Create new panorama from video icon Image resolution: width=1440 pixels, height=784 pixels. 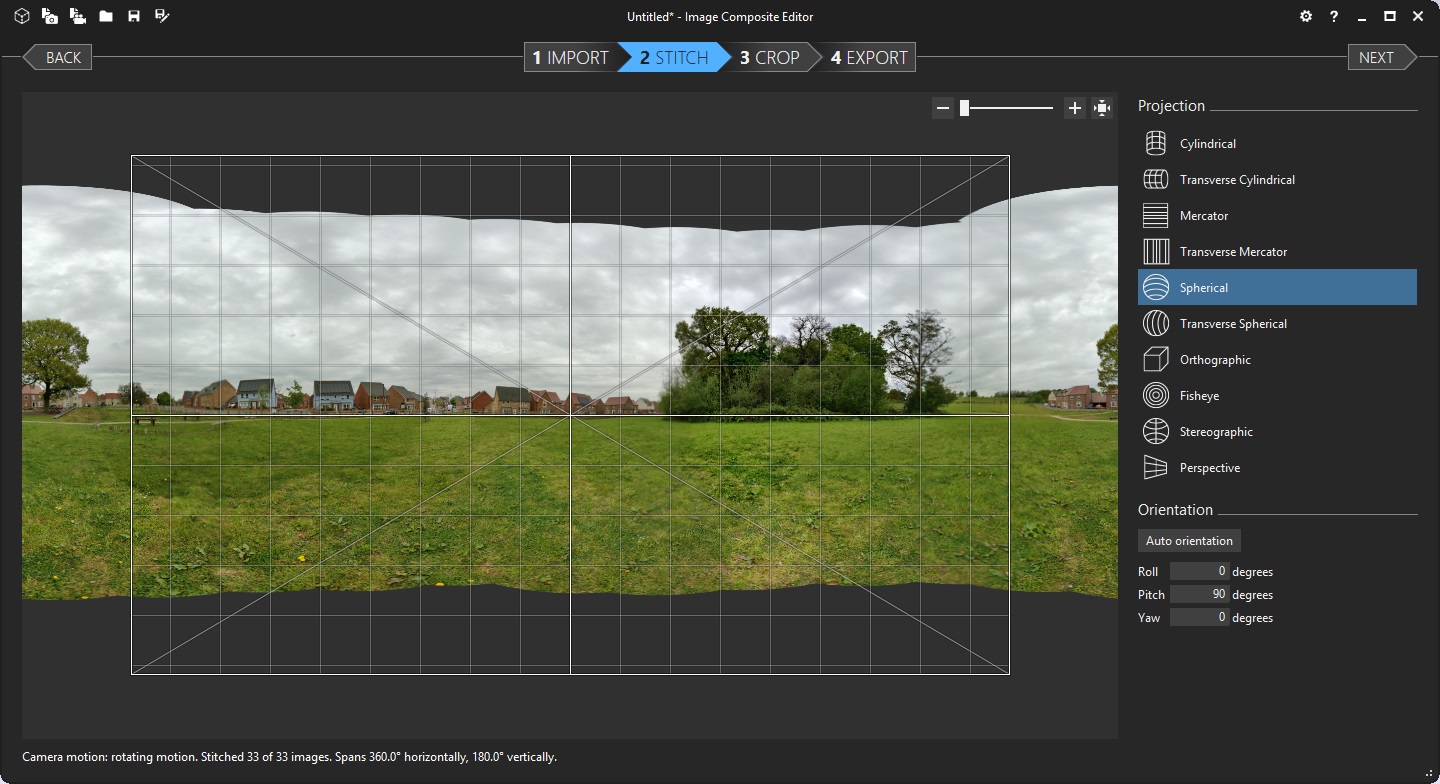[77, 16]
